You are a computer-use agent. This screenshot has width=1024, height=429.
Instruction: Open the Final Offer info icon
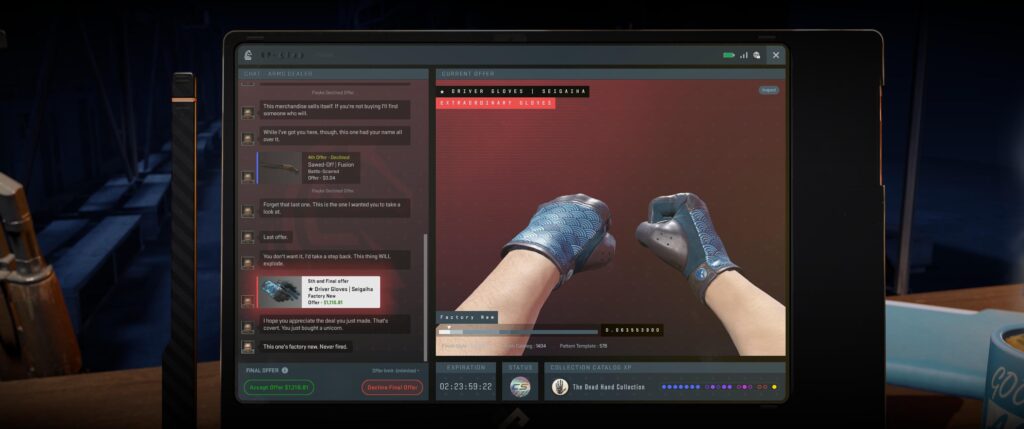click(285, 370)
